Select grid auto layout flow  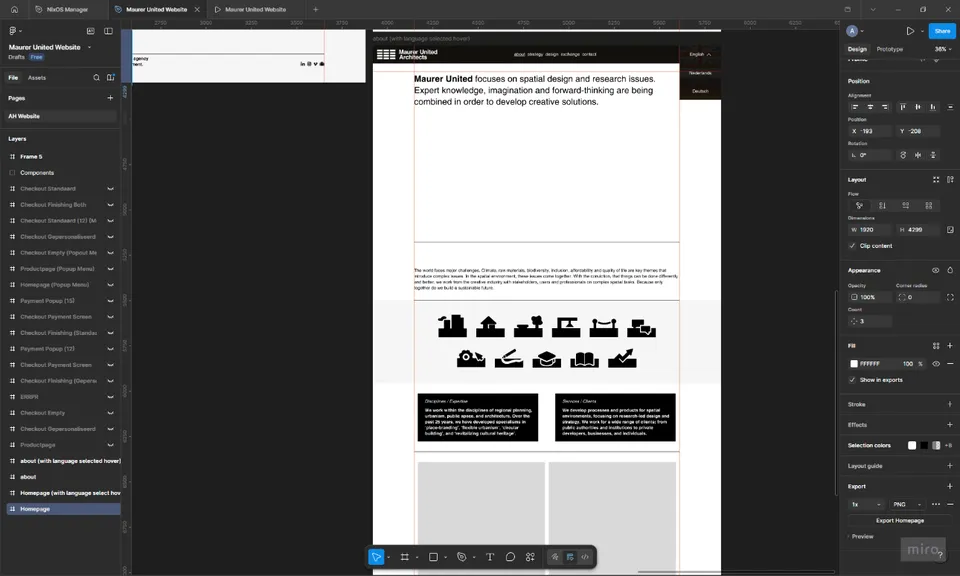(x=929, y=206)
